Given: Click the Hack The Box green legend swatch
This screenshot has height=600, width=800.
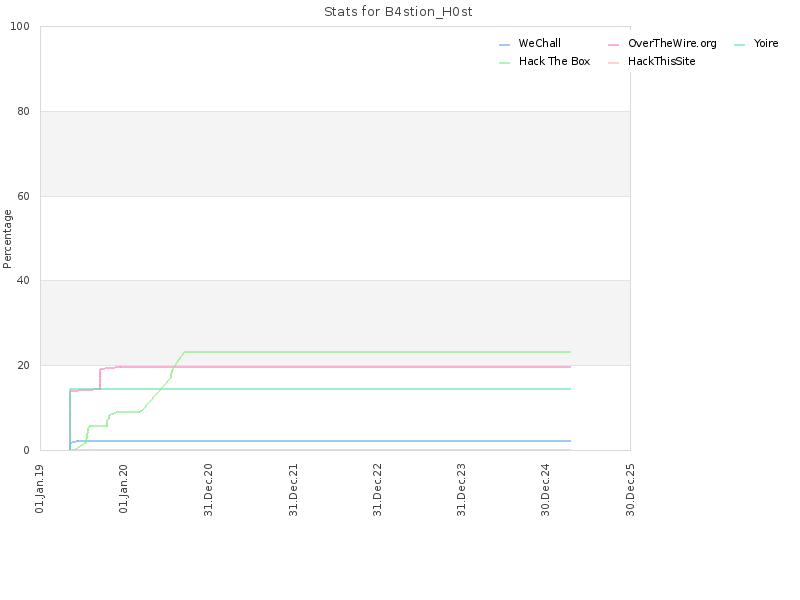Looking at the screenshot, I should [504, 63].
